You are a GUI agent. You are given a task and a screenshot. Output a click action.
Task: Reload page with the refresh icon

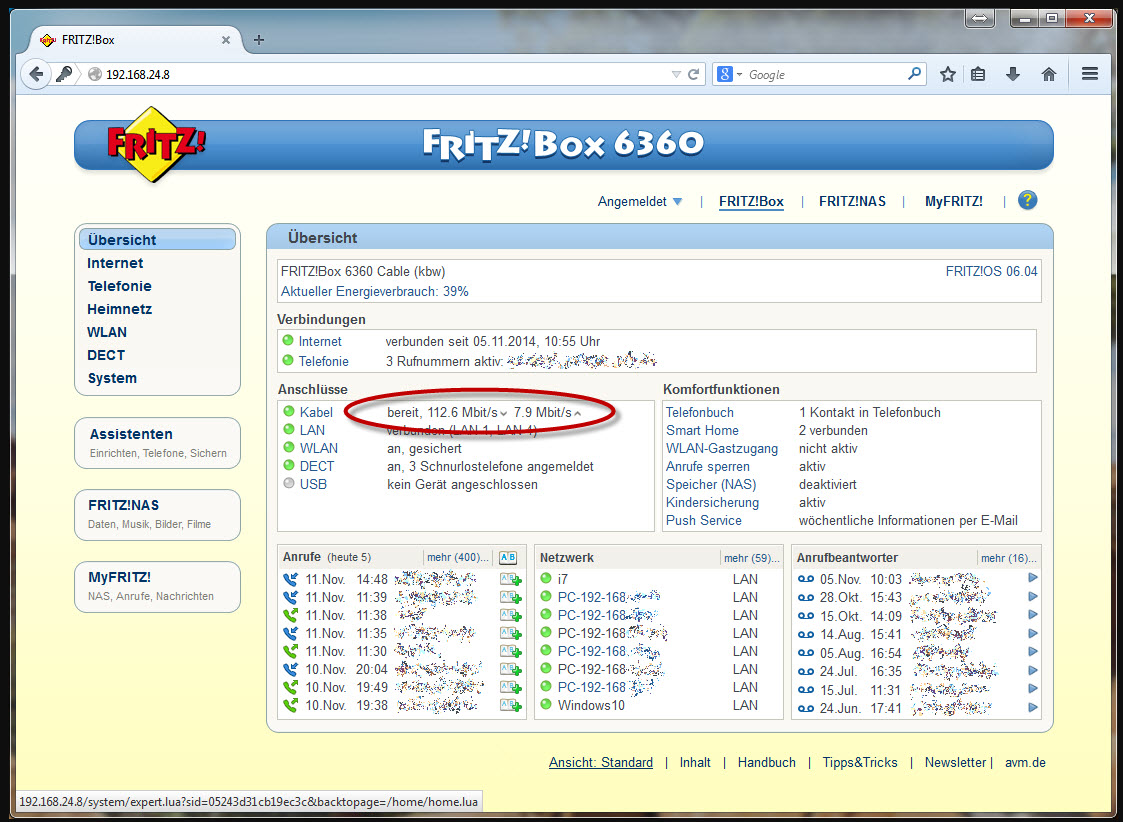pyautogui.click(x=693, y=74)
